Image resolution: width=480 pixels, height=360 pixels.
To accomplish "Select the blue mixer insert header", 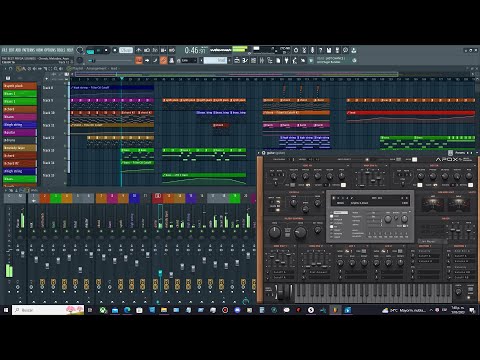I will pyautogui.click(x=134, y=198).
